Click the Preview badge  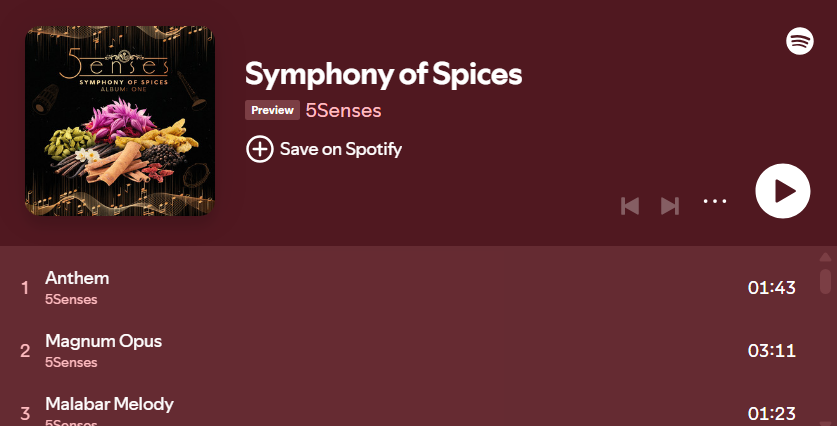(272, 110)
